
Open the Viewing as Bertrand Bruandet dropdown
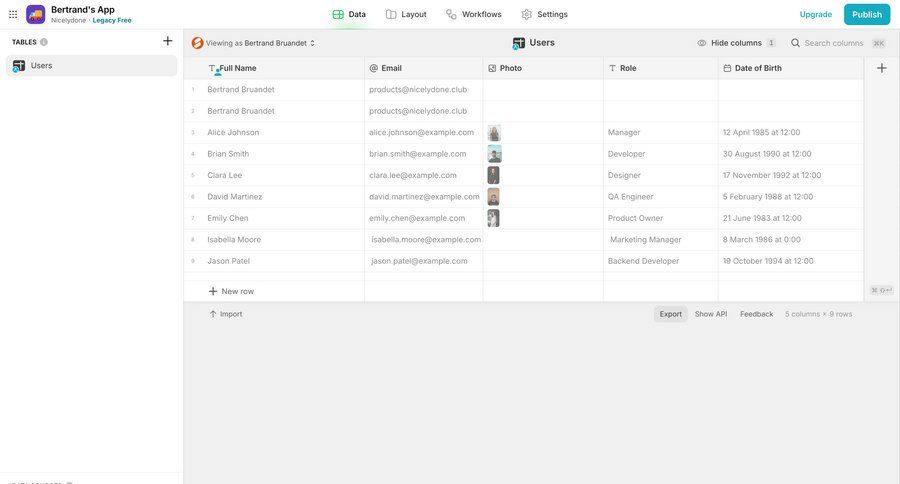pos(254,43)
